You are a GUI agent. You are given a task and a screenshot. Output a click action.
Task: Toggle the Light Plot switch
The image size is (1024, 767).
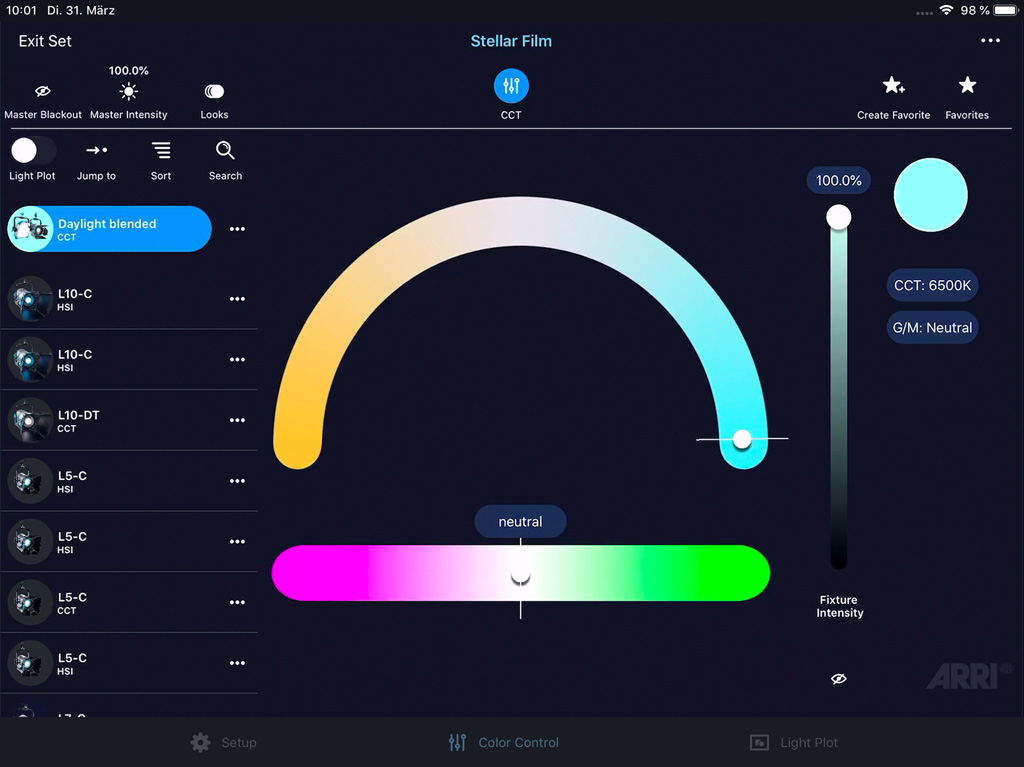click(33, 151)
